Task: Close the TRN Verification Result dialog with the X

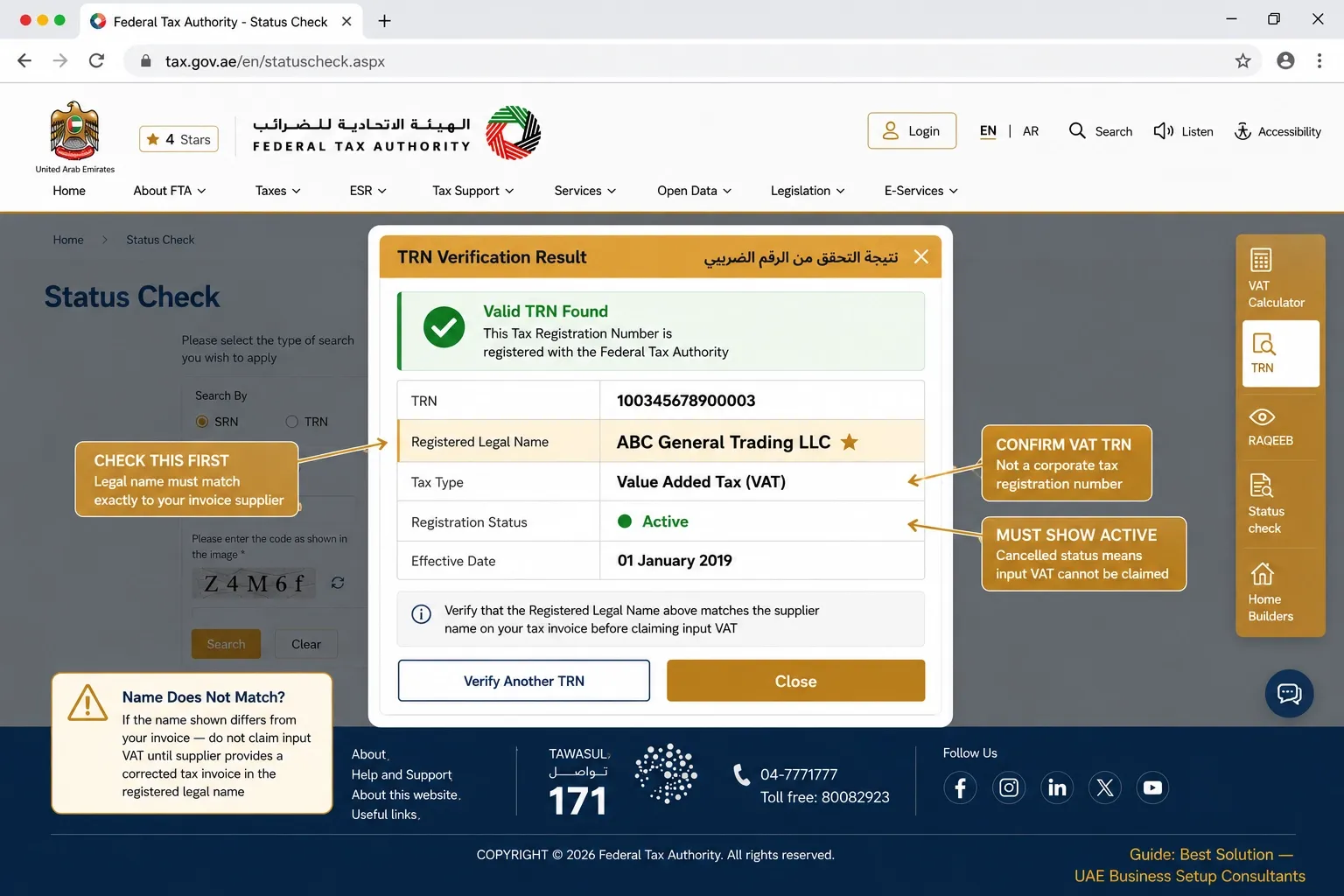Action: [x=920, y=256]
